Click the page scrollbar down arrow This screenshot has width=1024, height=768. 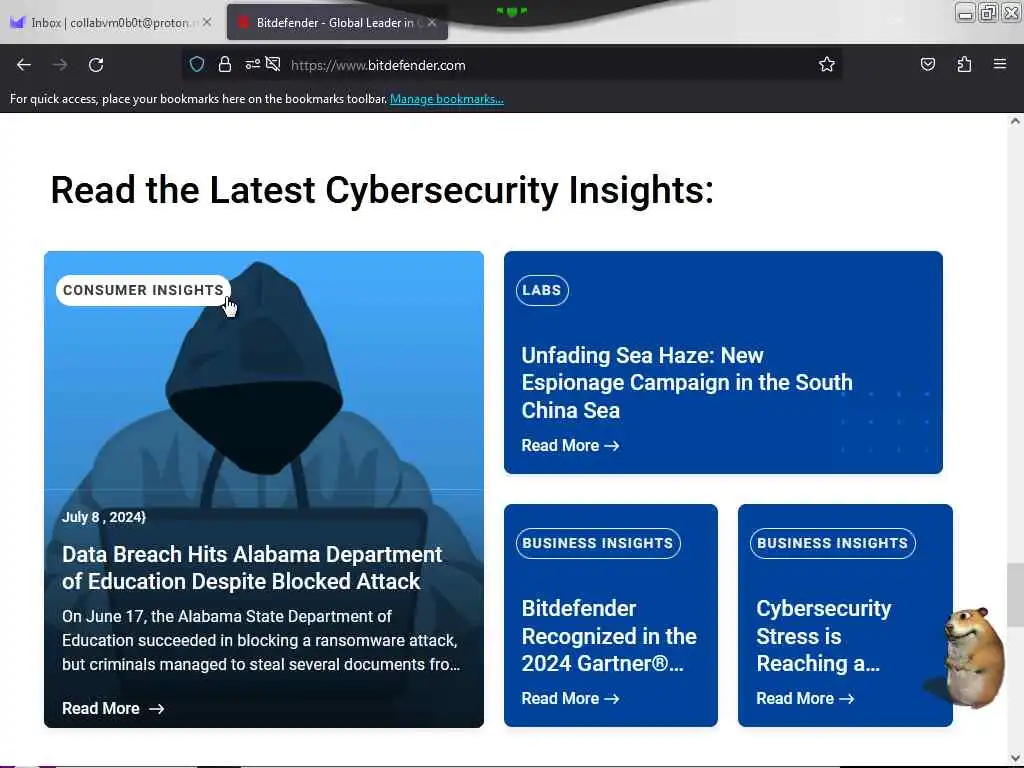coord(1015,758)
